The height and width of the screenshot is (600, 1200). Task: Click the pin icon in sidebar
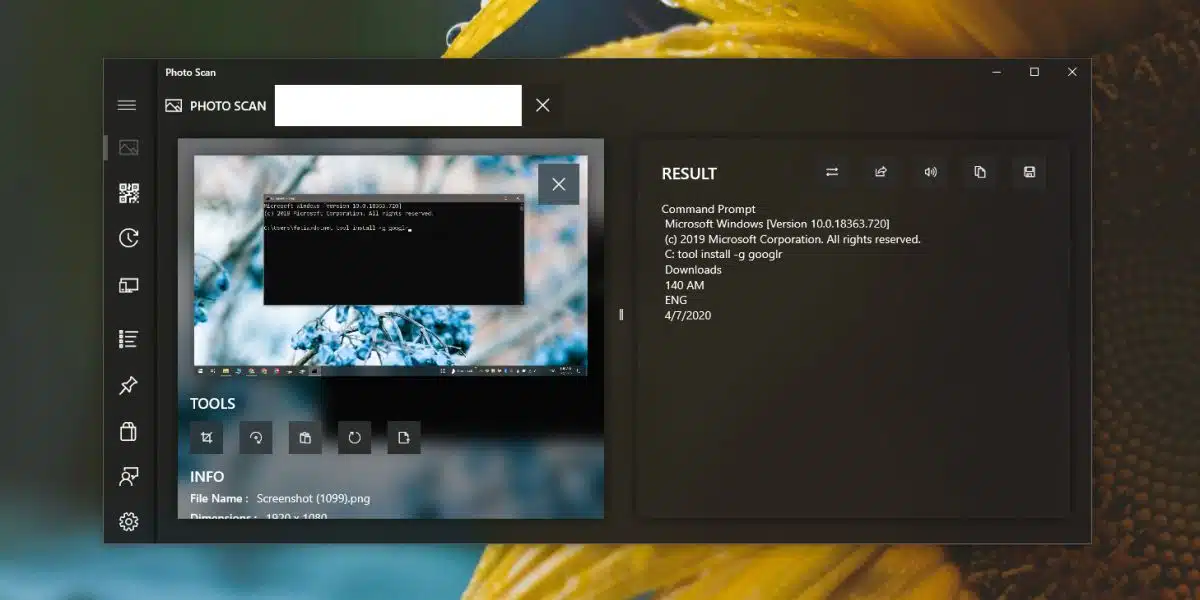point(128,385)
